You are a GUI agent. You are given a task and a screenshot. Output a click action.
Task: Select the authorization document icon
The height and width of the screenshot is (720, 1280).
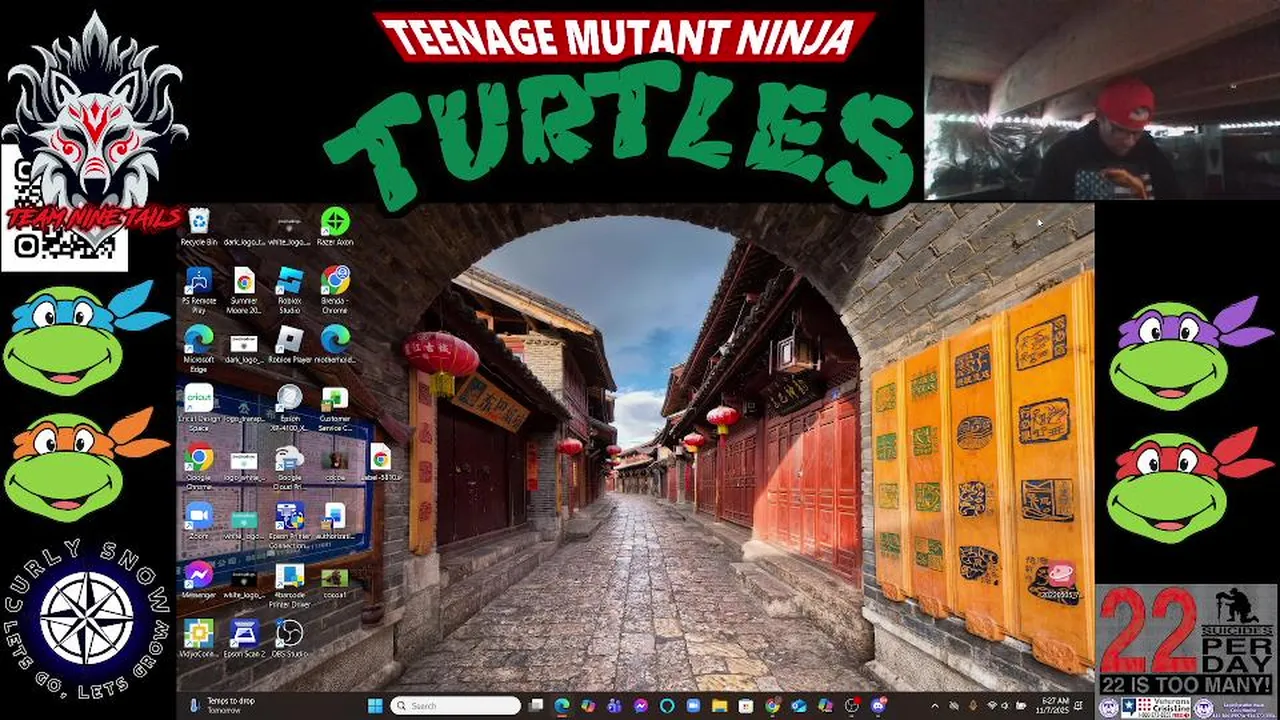point(335,521)
